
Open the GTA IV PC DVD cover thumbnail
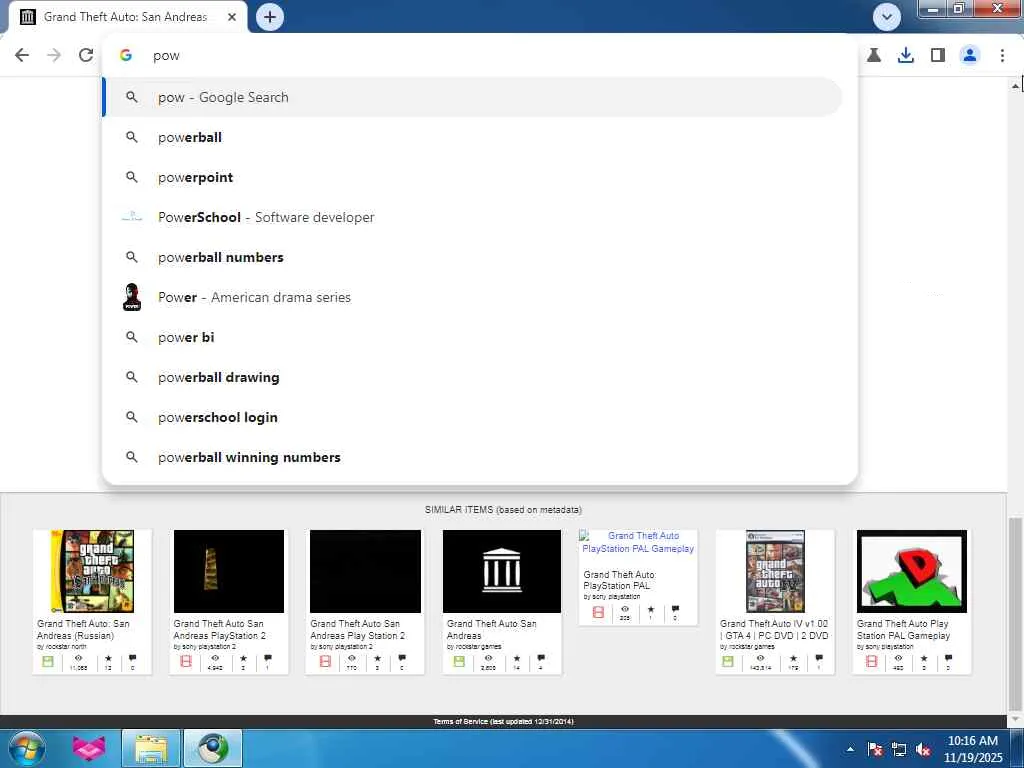coord(775,571)
